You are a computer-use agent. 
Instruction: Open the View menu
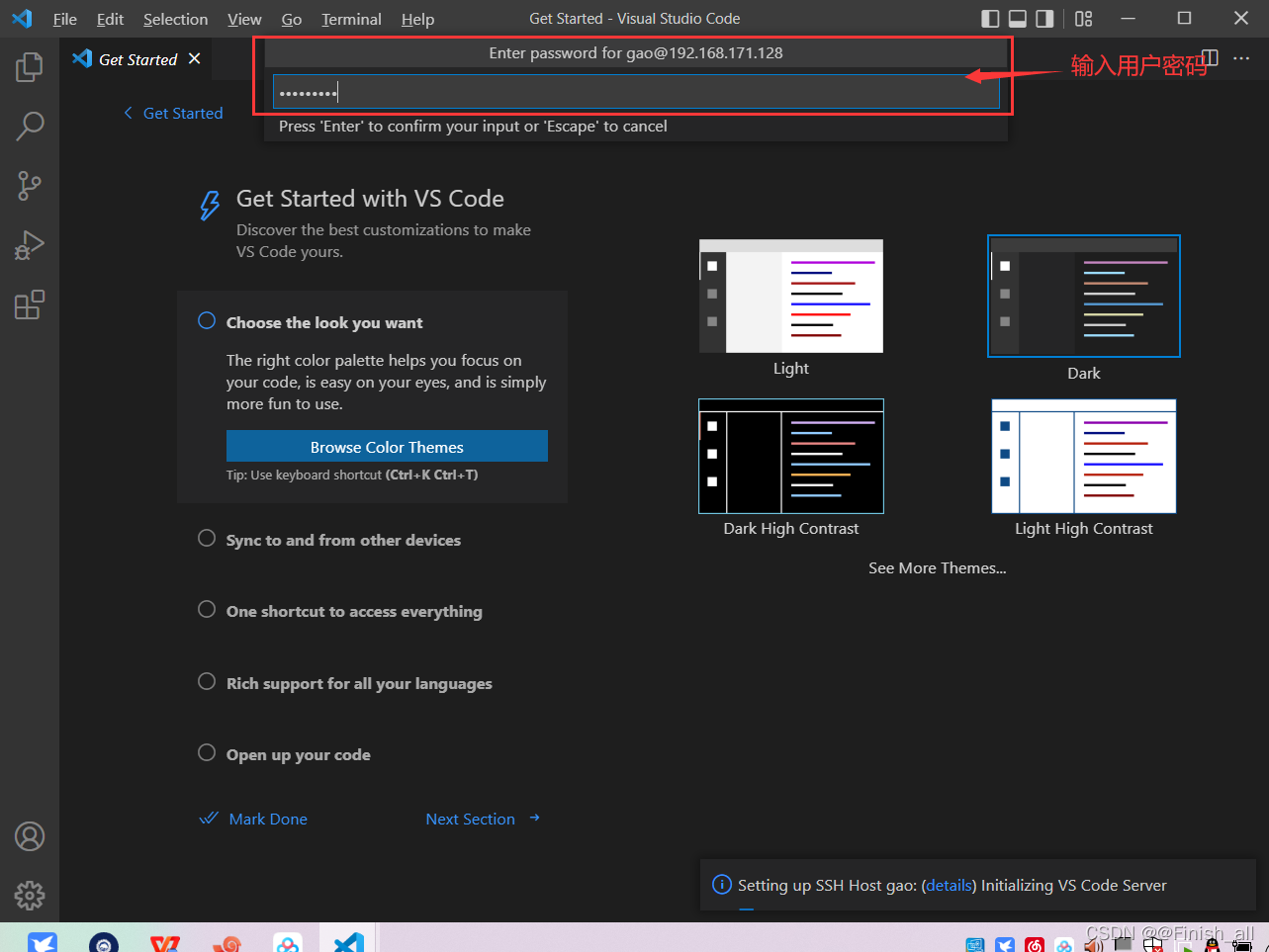(244, 19)
